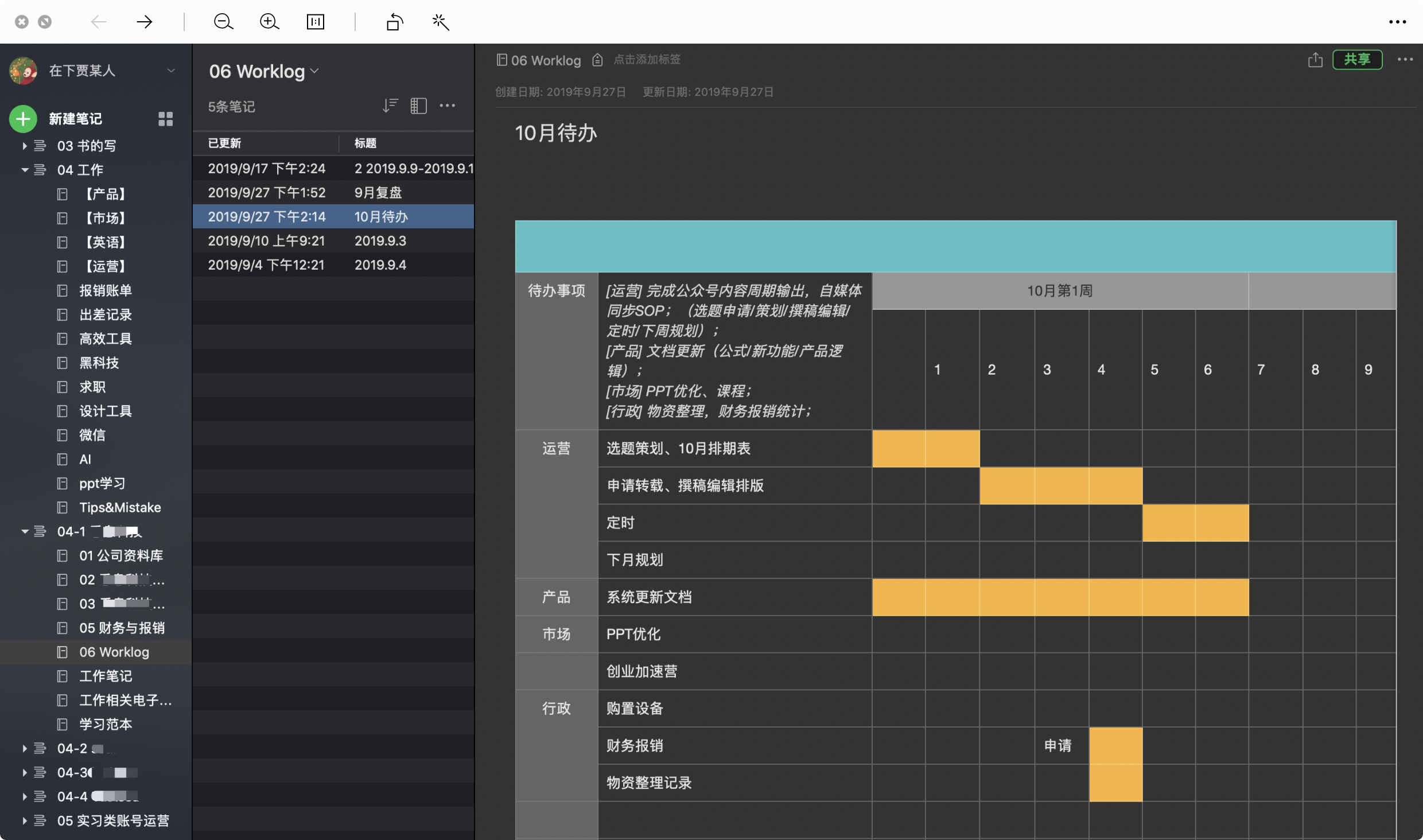
Task: Go back with the left arrow
Action: tap(99, 22)
